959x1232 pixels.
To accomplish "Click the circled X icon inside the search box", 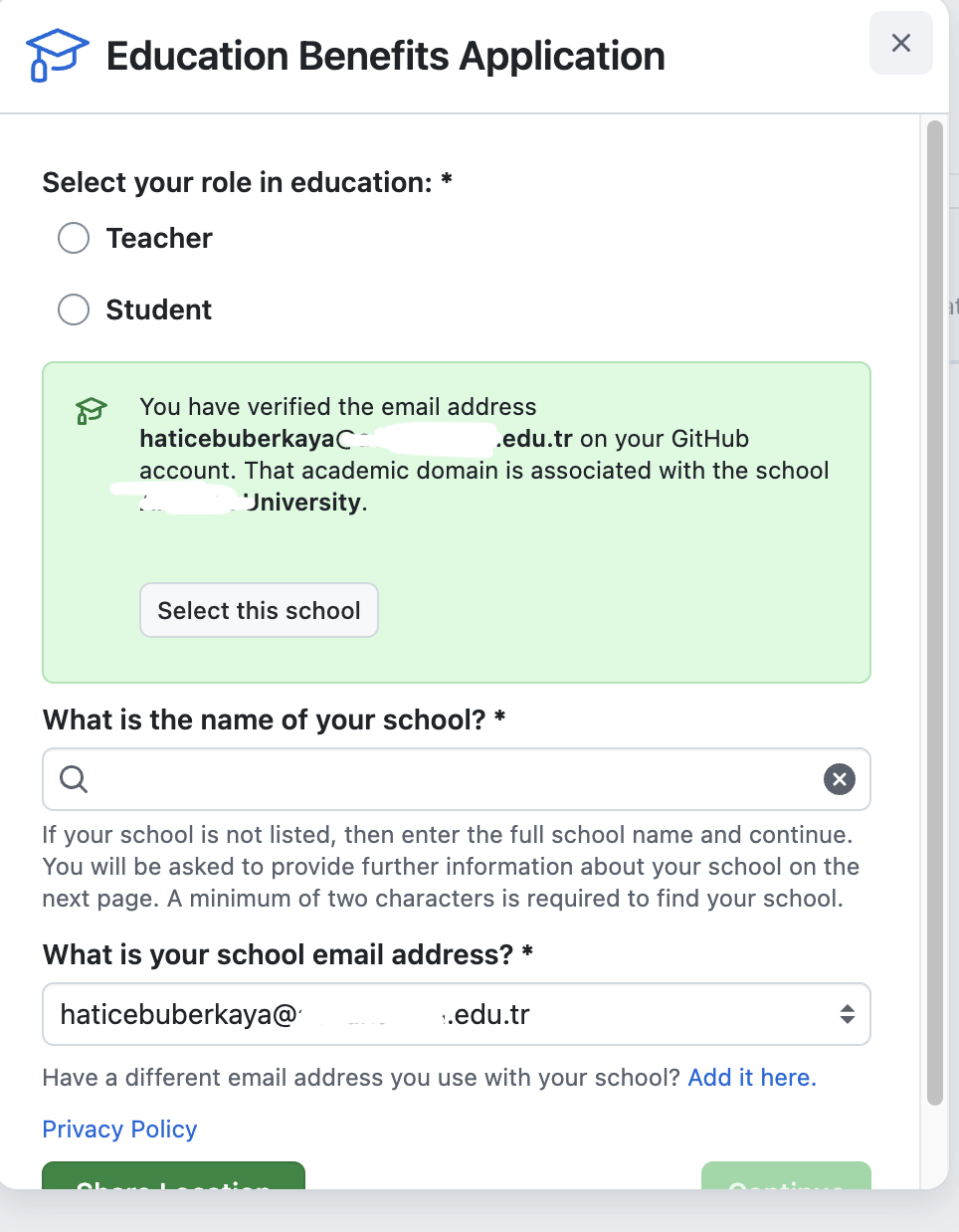I will click(x=839, y=779).
